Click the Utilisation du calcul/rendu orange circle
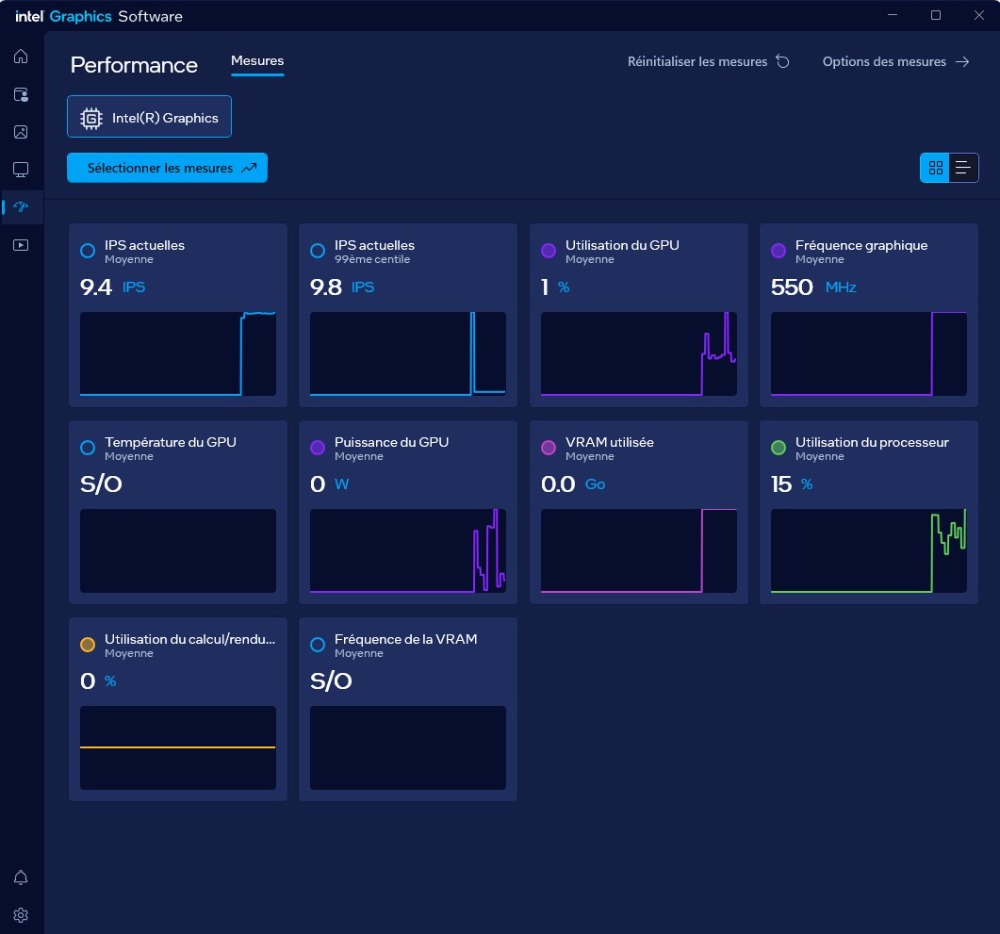The width and height of the screenshot is (1000, 934). [88, 645]
